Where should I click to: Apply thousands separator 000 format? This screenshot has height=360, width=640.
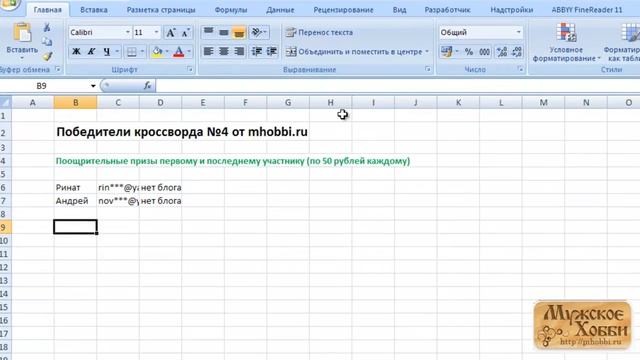[484, 51]
